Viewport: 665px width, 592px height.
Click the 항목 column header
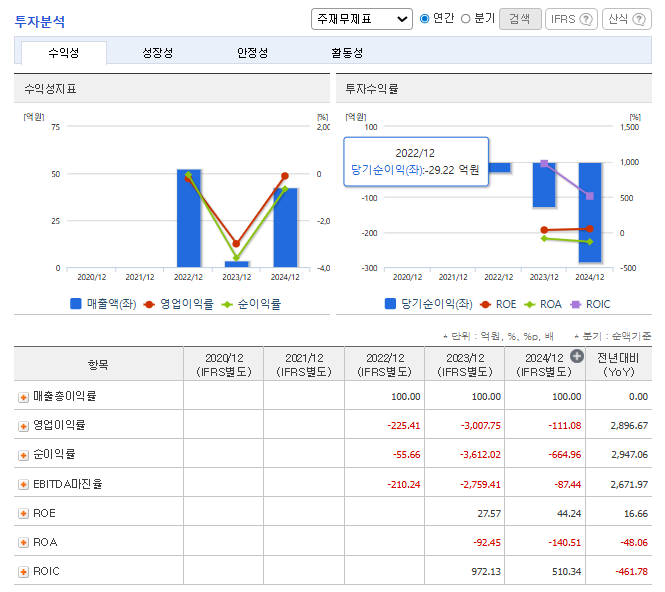tap(98, 365)
